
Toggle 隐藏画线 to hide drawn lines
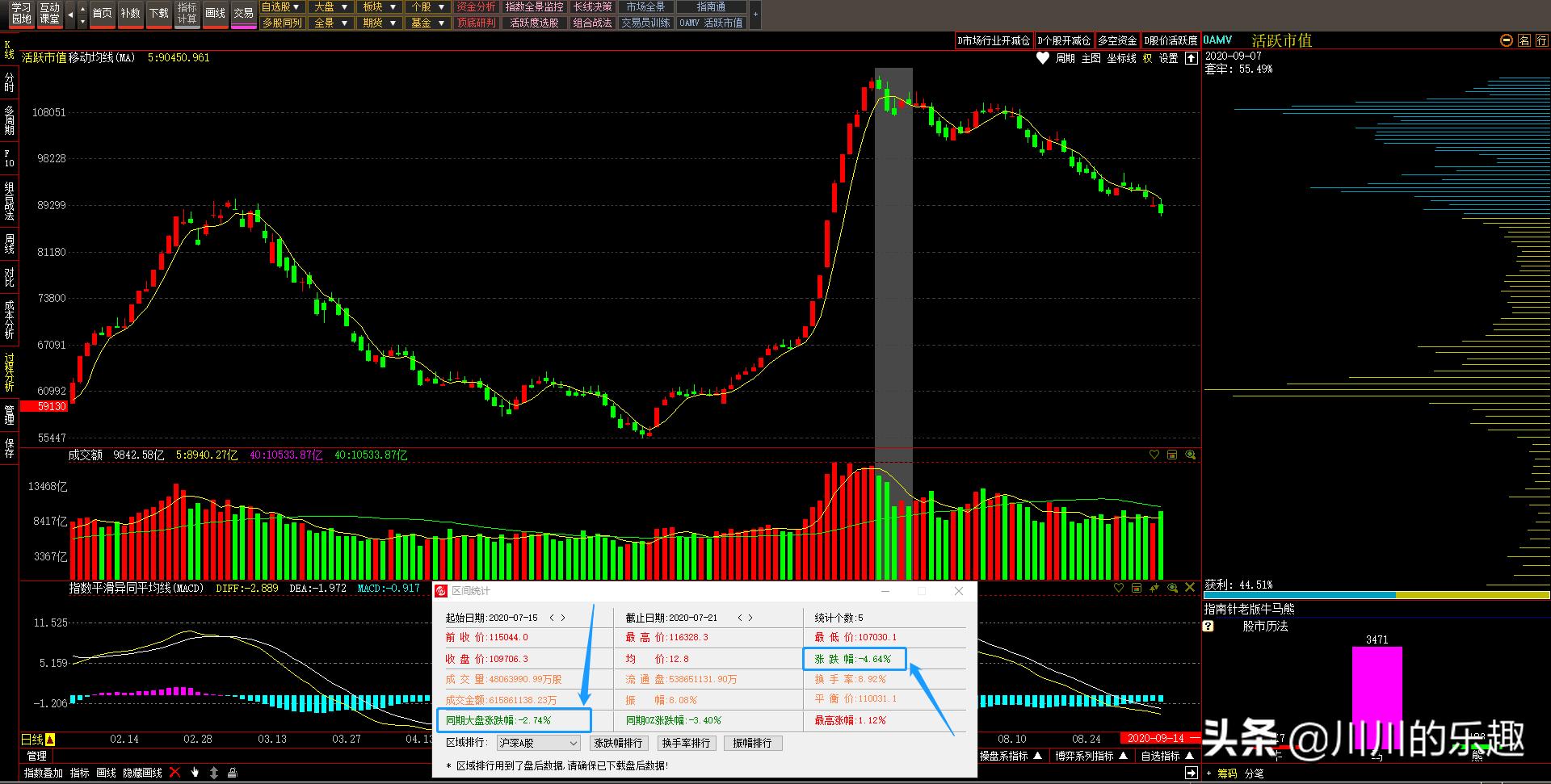(142, 772)
